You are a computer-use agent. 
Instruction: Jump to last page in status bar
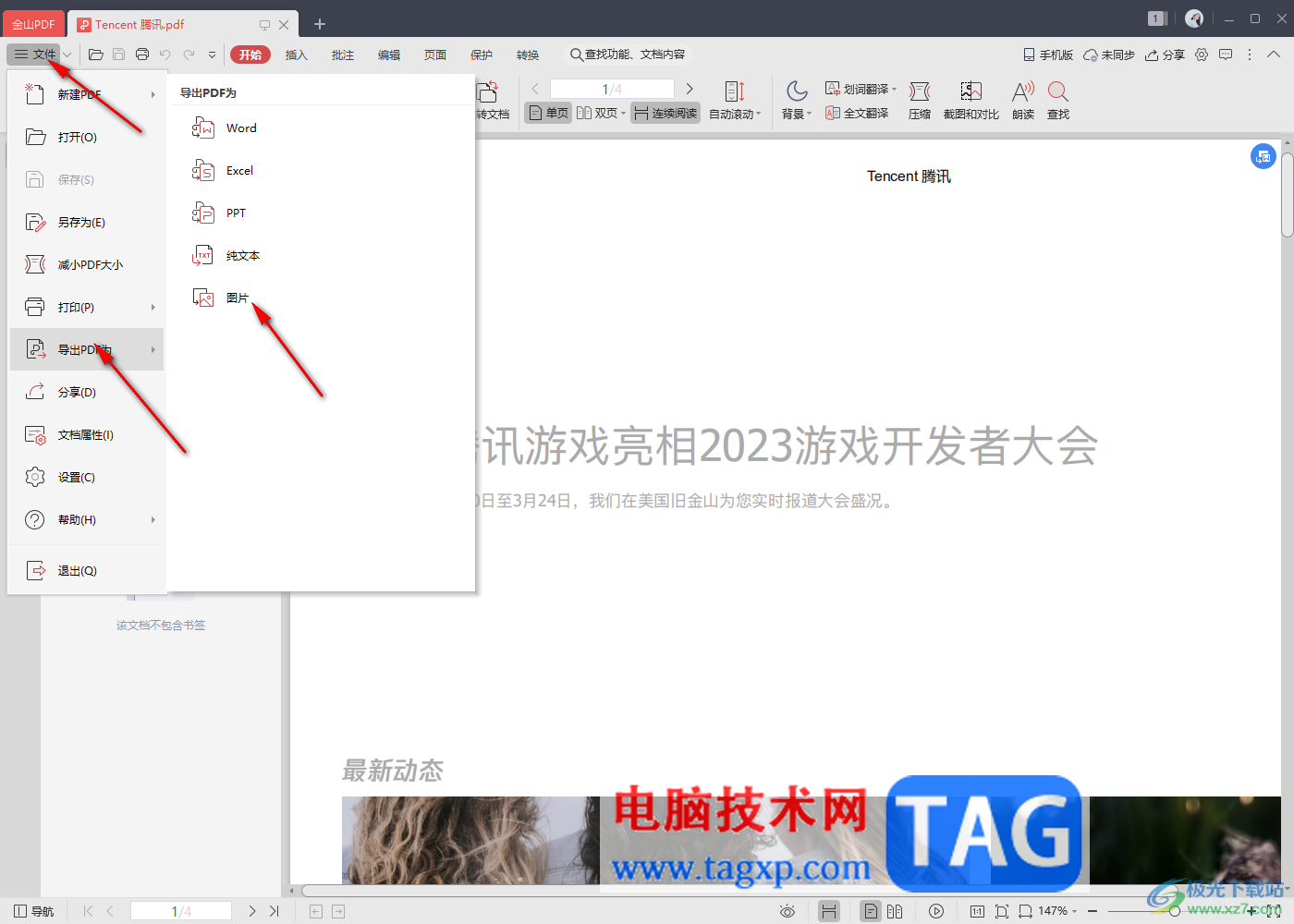click(x=275, y=911)
